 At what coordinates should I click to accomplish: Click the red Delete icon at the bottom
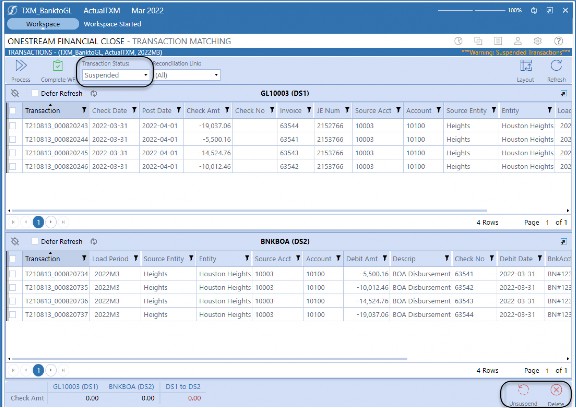coord(556,390)
